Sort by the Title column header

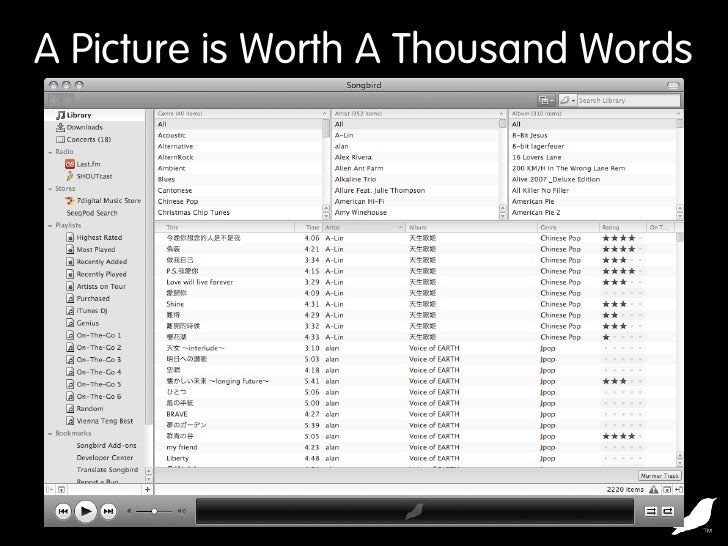point(225,228)
